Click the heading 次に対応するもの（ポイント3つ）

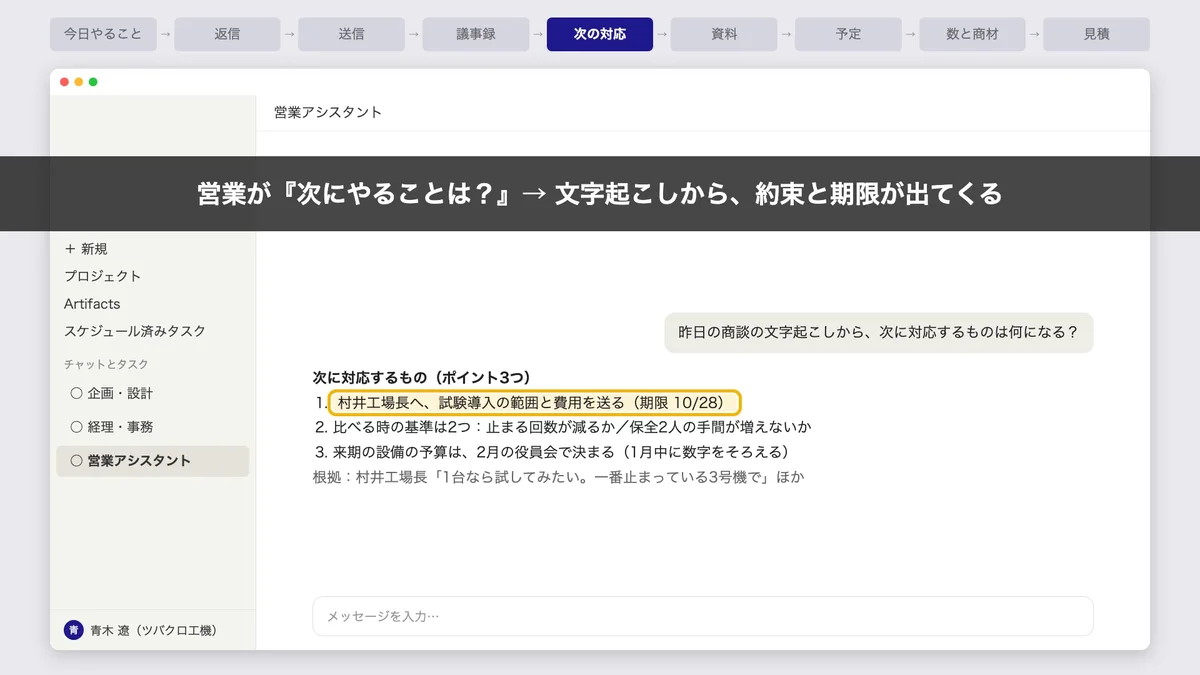[x=422, y=377]
